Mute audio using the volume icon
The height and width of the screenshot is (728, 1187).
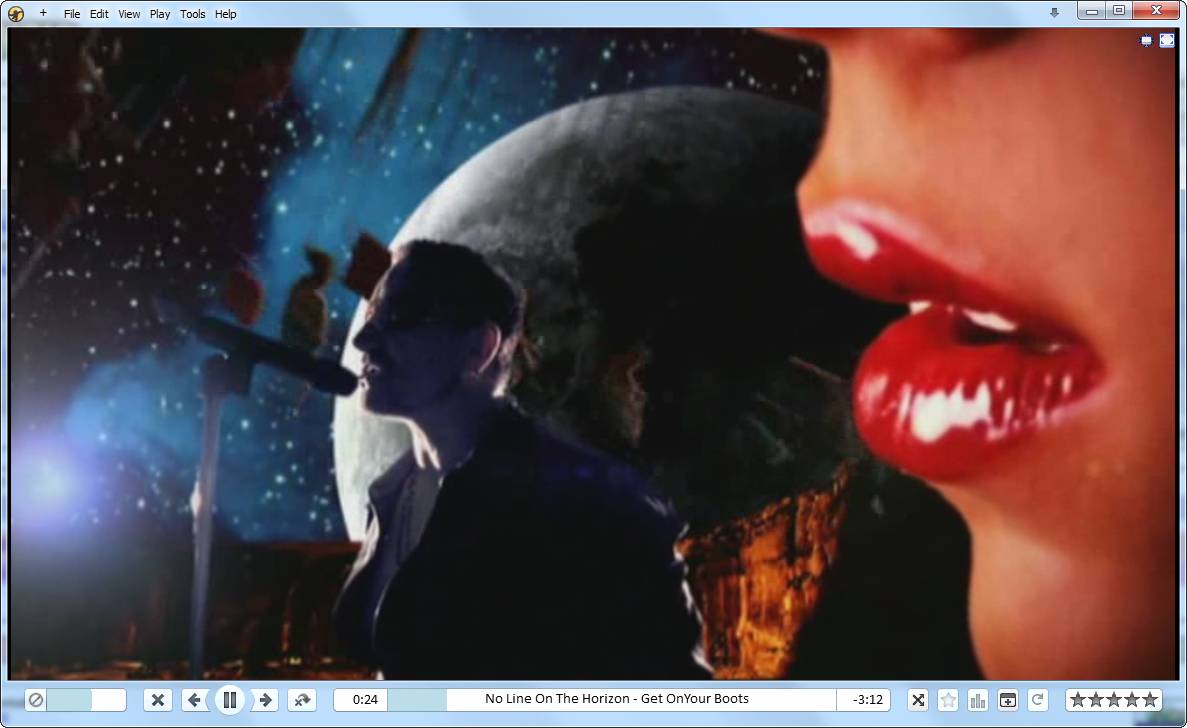click(x=36, y=700)
